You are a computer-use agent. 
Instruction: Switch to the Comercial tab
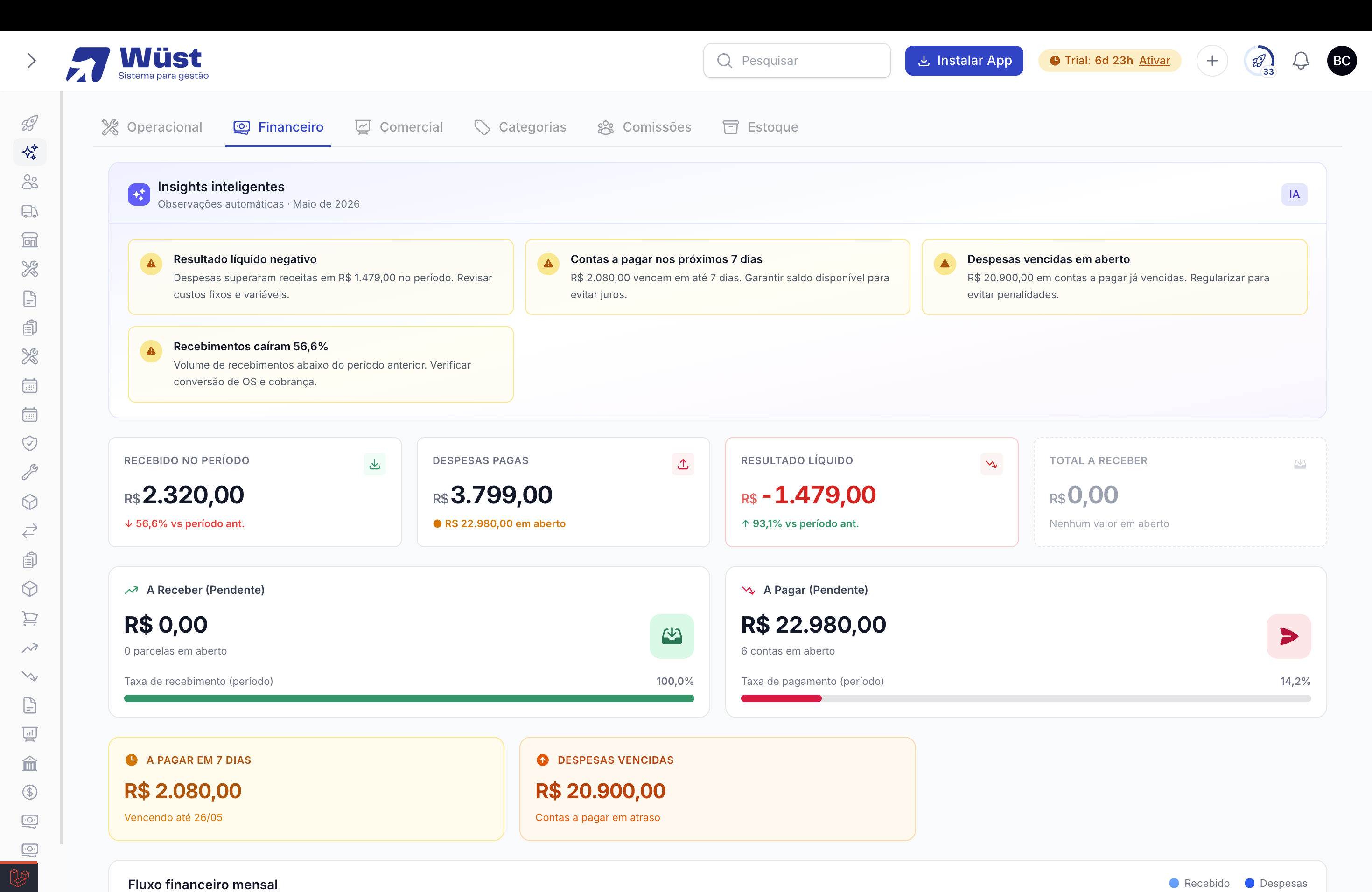(399, 127)
